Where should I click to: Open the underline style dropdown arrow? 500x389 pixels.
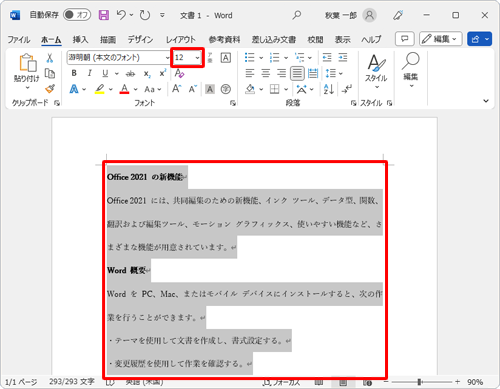(117, 73)
